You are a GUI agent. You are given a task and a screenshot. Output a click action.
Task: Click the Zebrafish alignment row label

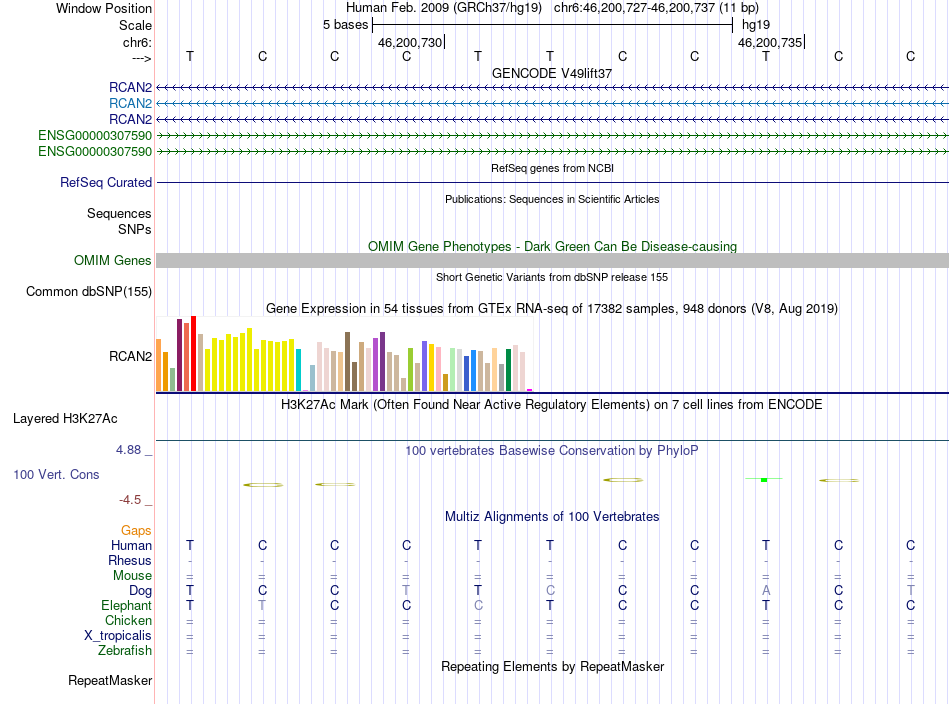point(125,651)
